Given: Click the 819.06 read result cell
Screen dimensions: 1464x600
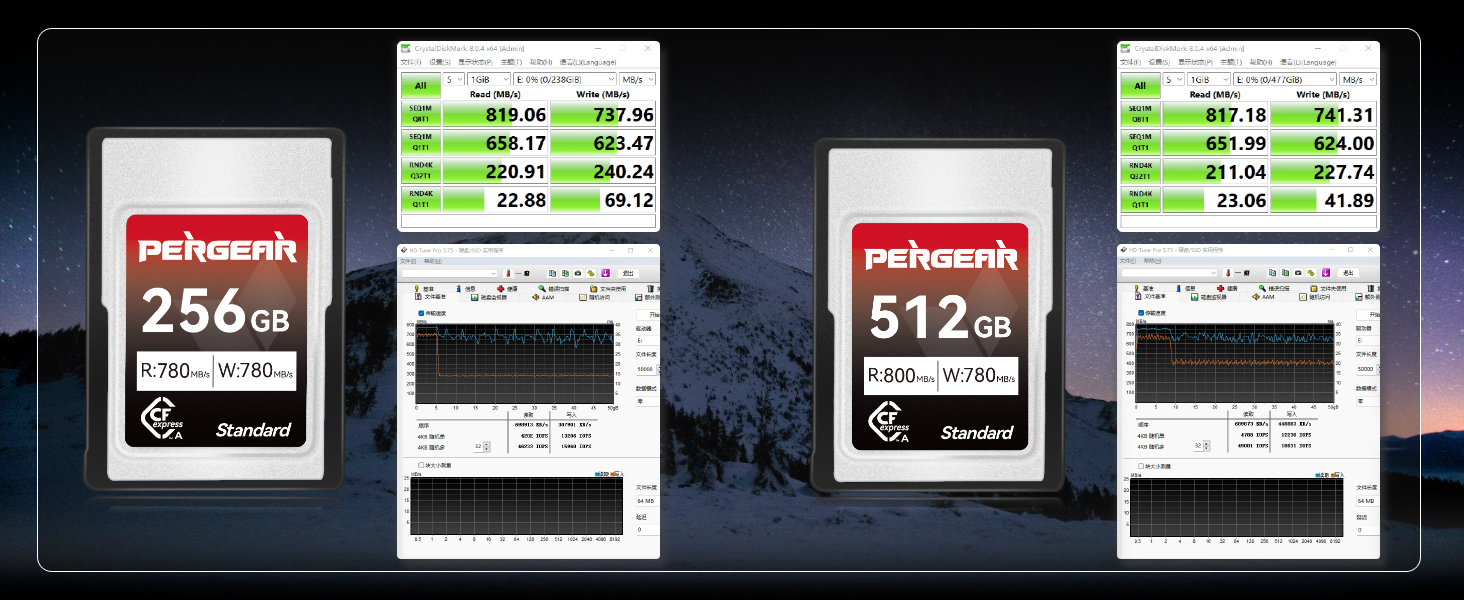Looking at the screenshot, I should pyautogui.click(x=496, y=114).
